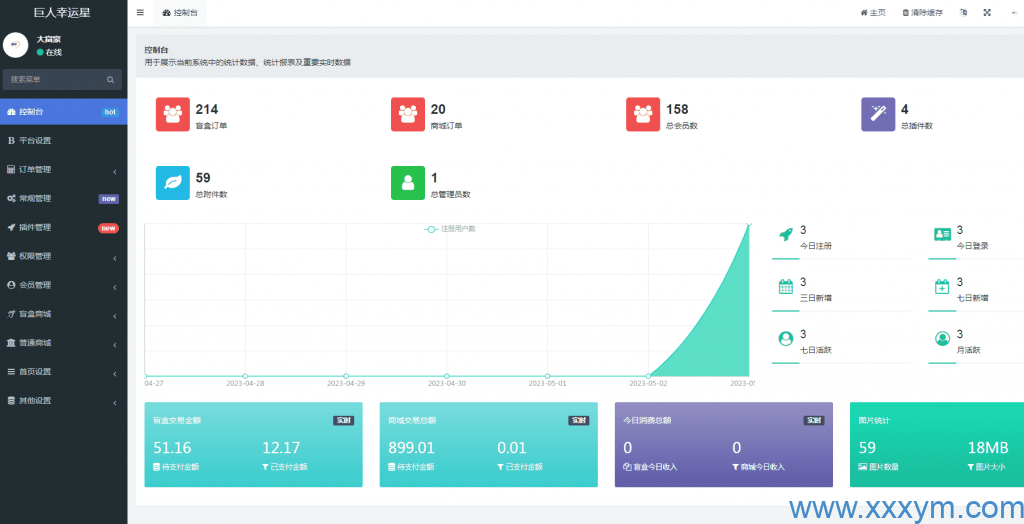Click the fullscreen icon in top bar
1024x524 pixels.
point(987,13)
